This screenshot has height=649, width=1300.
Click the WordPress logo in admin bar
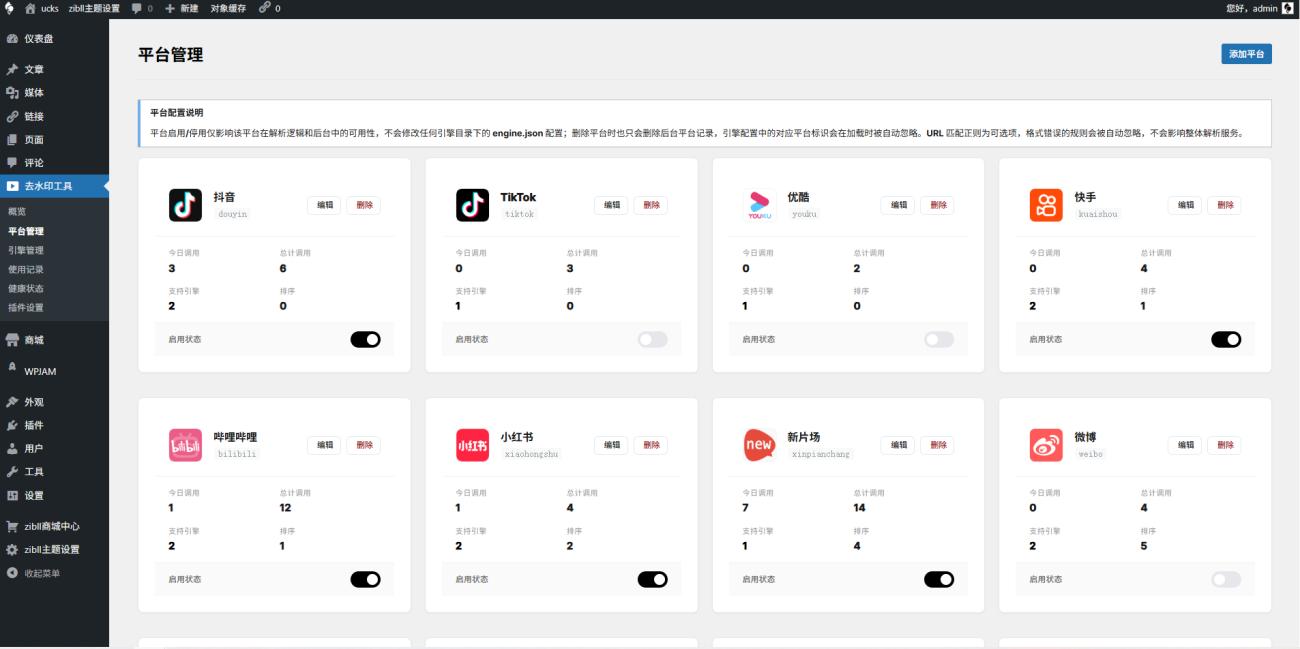coord(9,8)
